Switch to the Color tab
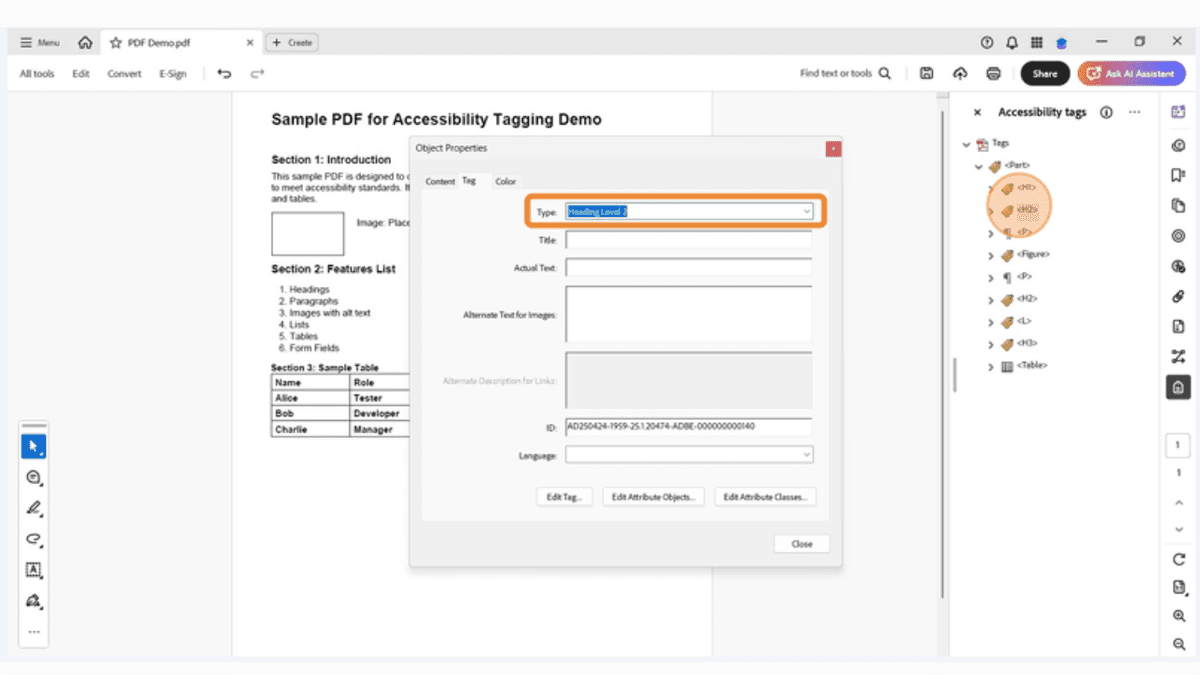The image size is (1200, 675). point(505,181)
